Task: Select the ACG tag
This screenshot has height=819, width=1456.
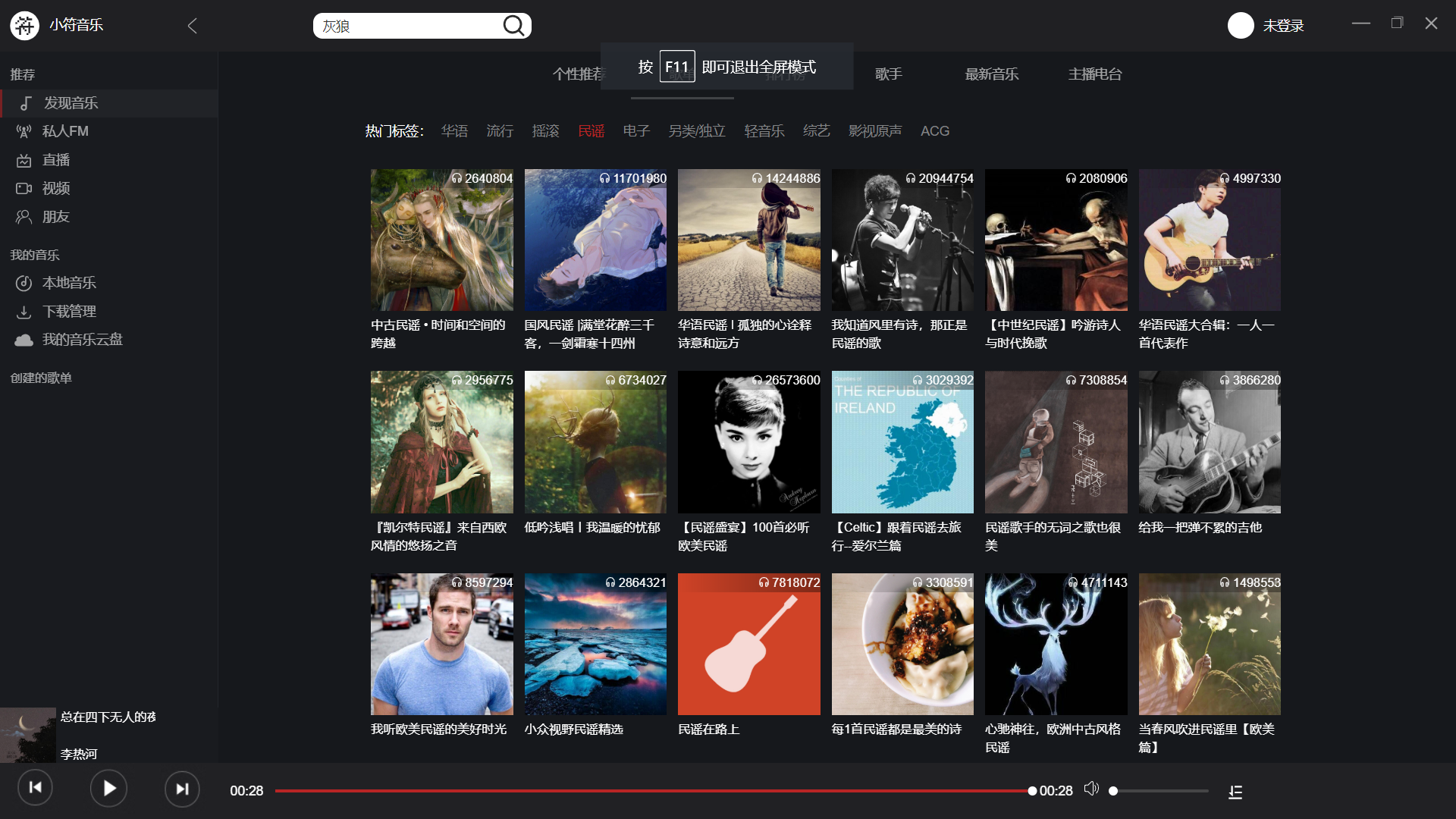Action: [x=935, y=131]
